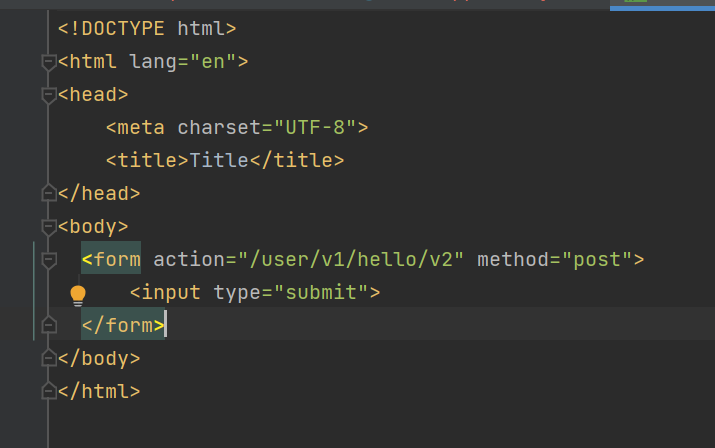The width and height of the screenshot is (715, 448).
Task: Click the word charset in the meta tag
Action: 219,127
